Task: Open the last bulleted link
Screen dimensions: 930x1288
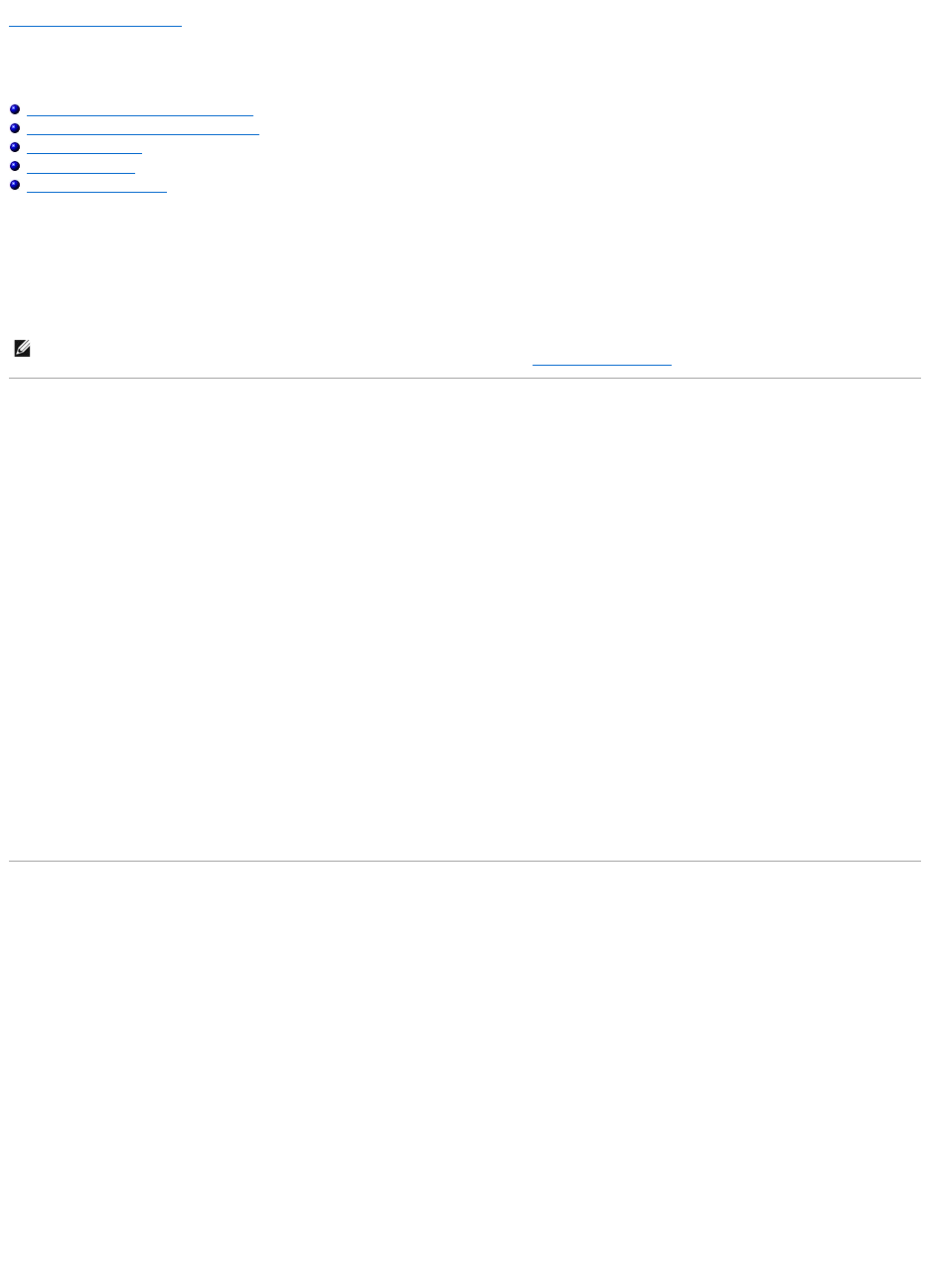Action: click(x=96, y=187)
